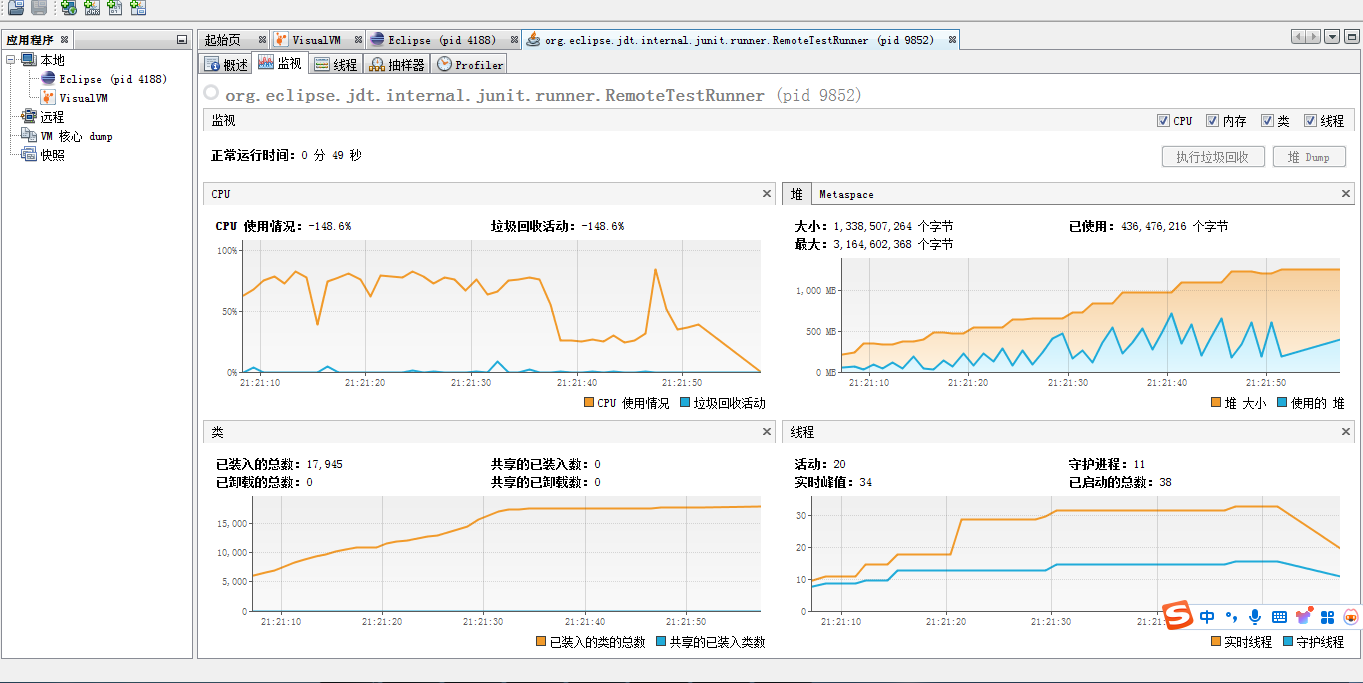
Task: Maximize the editor window area icon
Action: (x=1351, y=37)
